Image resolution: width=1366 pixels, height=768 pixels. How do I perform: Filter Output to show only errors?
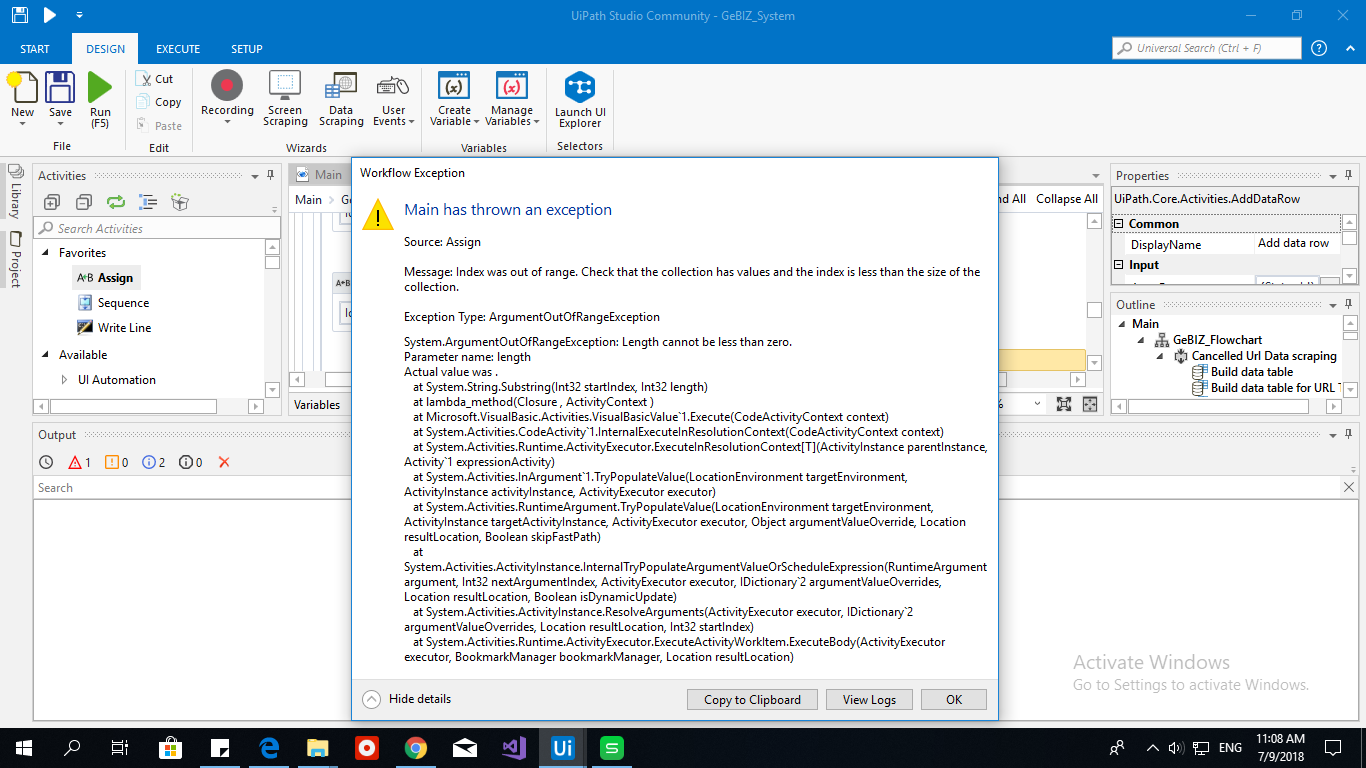(x=78, y=461)
